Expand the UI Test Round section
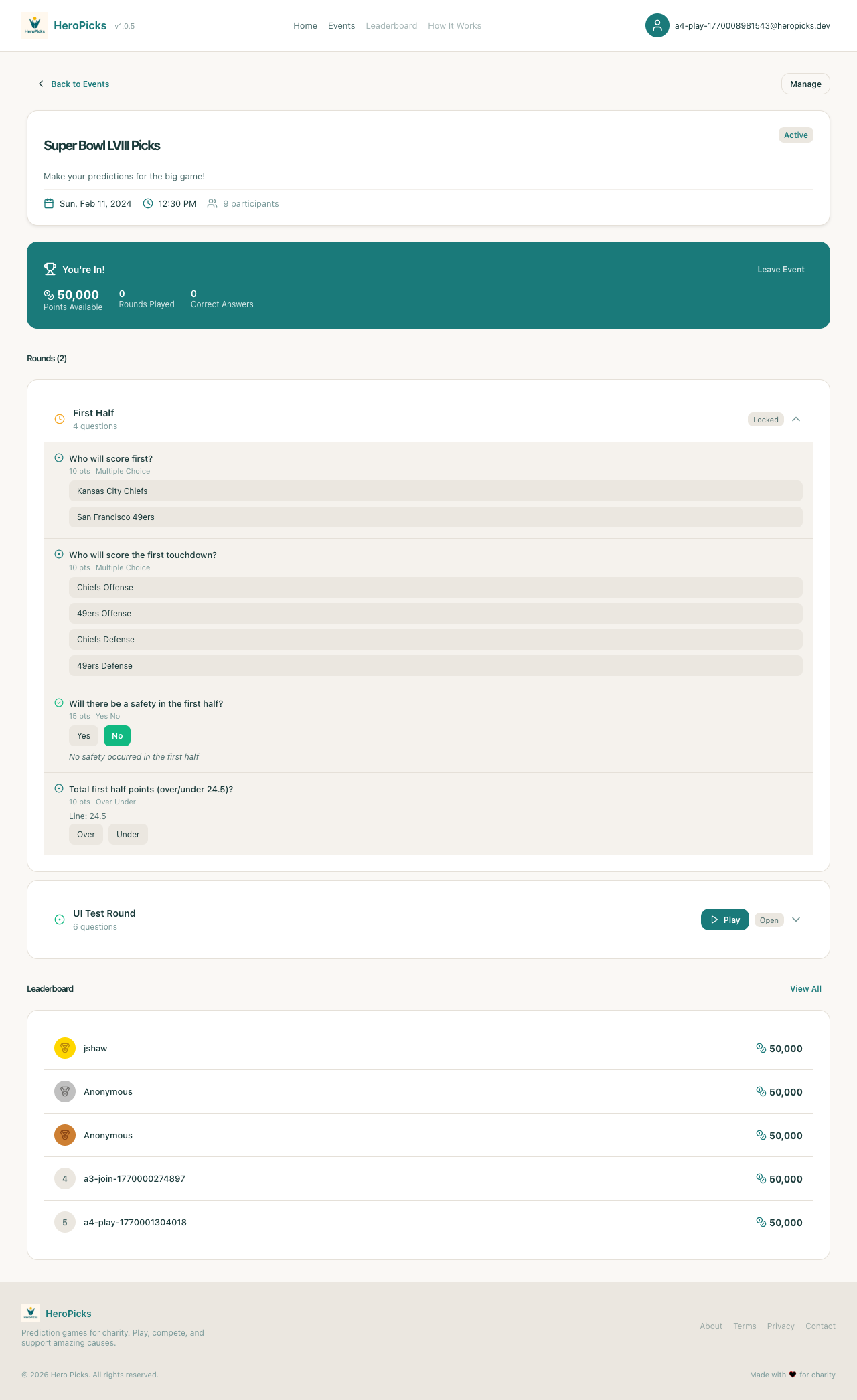Image resolution: width=857 pixels, height=1400 pixels. (x=796, y=920)
